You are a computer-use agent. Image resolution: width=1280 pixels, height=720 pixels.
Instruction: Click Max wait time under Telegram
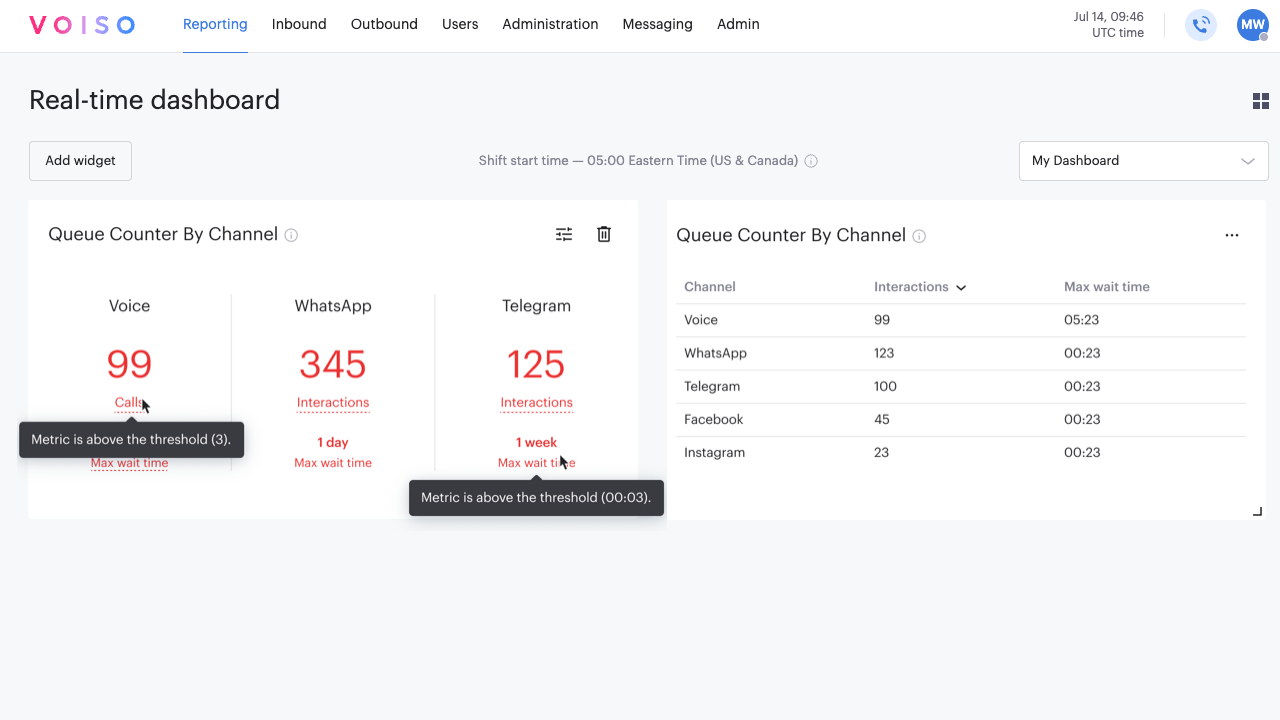point(537,463)
